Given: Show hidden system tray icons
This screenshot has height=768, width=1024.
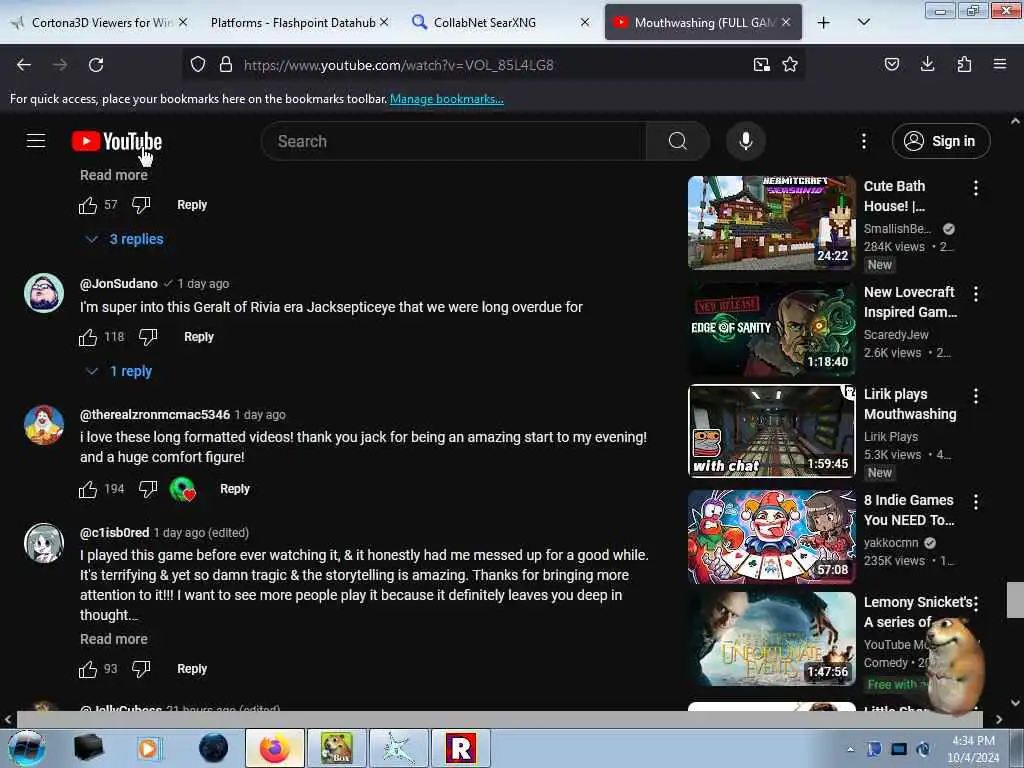Looking at the screenshot, I should tap(850, 749).
